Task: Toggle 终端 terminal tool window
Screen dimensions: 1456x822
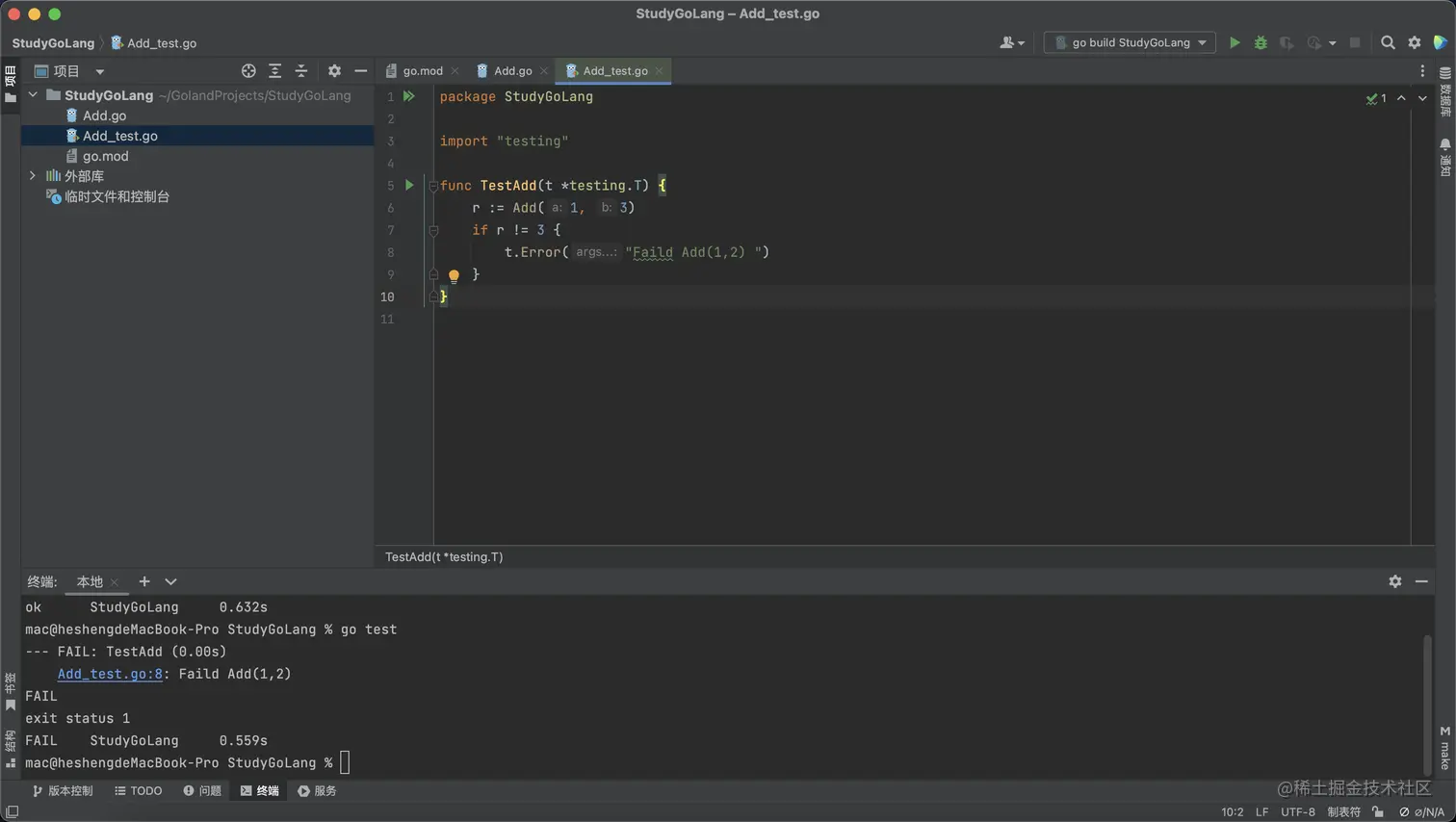Action: pyautogui.click(x=260, y=790)
